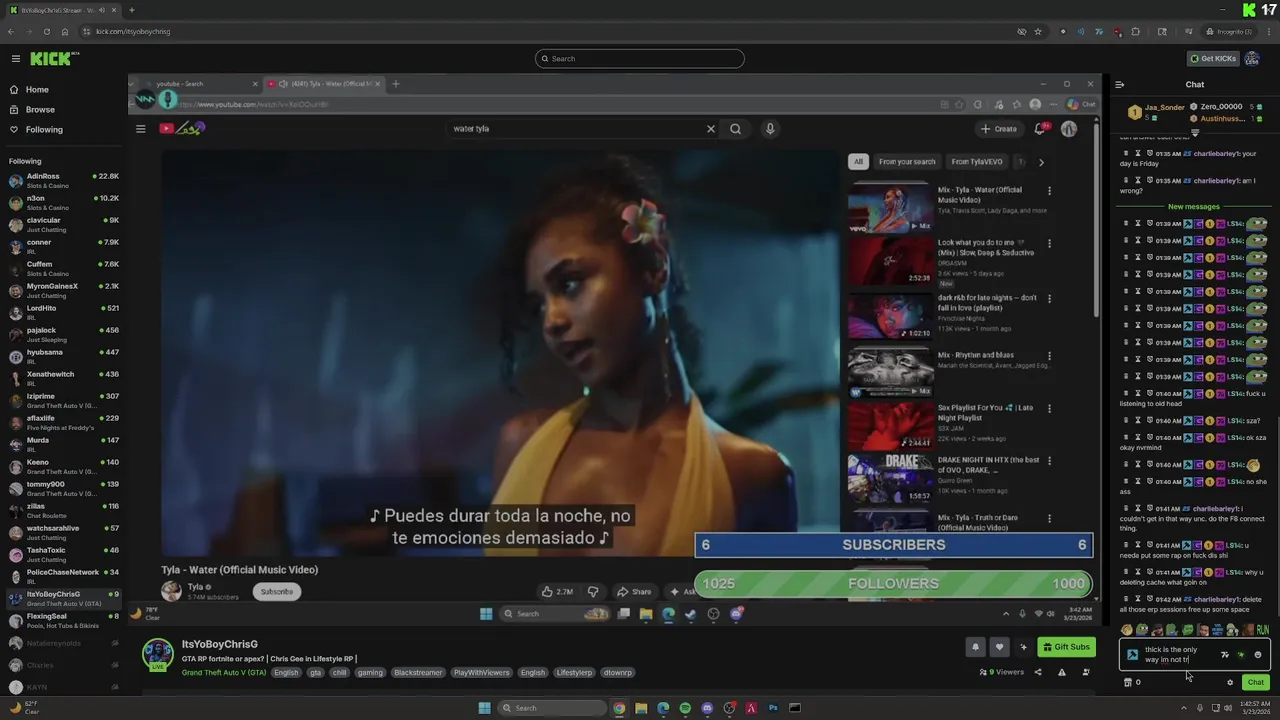This screenshot has width=1280, height=720.
Task: Open Spotify from the Windows taskbar
Action: point(685,708)
